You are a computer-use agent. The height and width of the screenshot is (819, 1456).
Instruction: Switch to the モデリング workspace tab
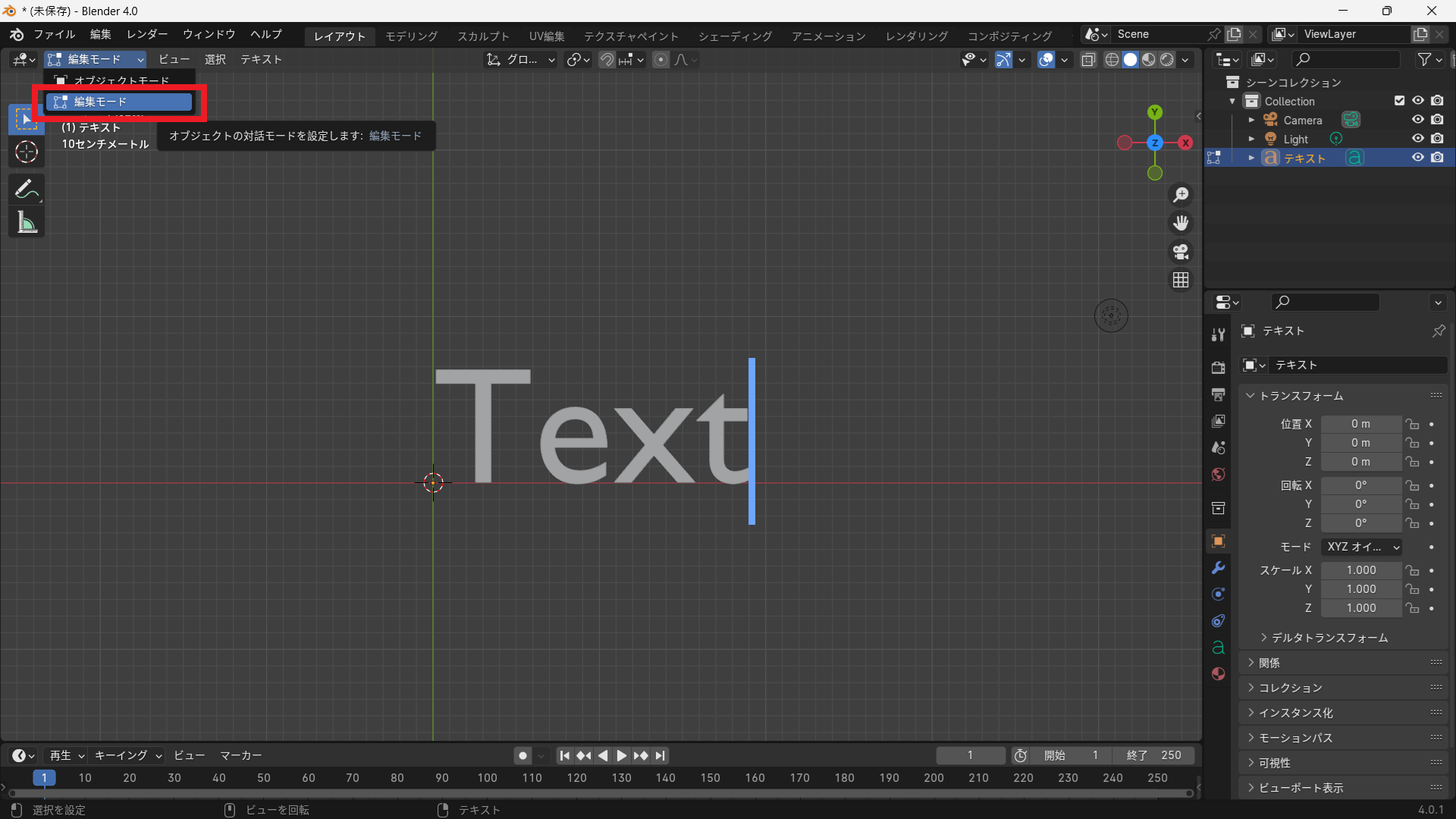[411, 36]
